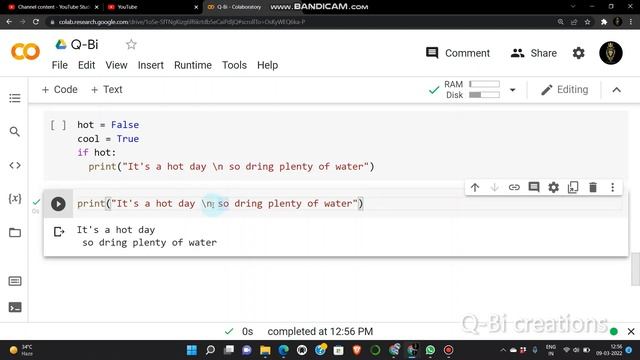Open browser menu three dots

pos(631,22)
